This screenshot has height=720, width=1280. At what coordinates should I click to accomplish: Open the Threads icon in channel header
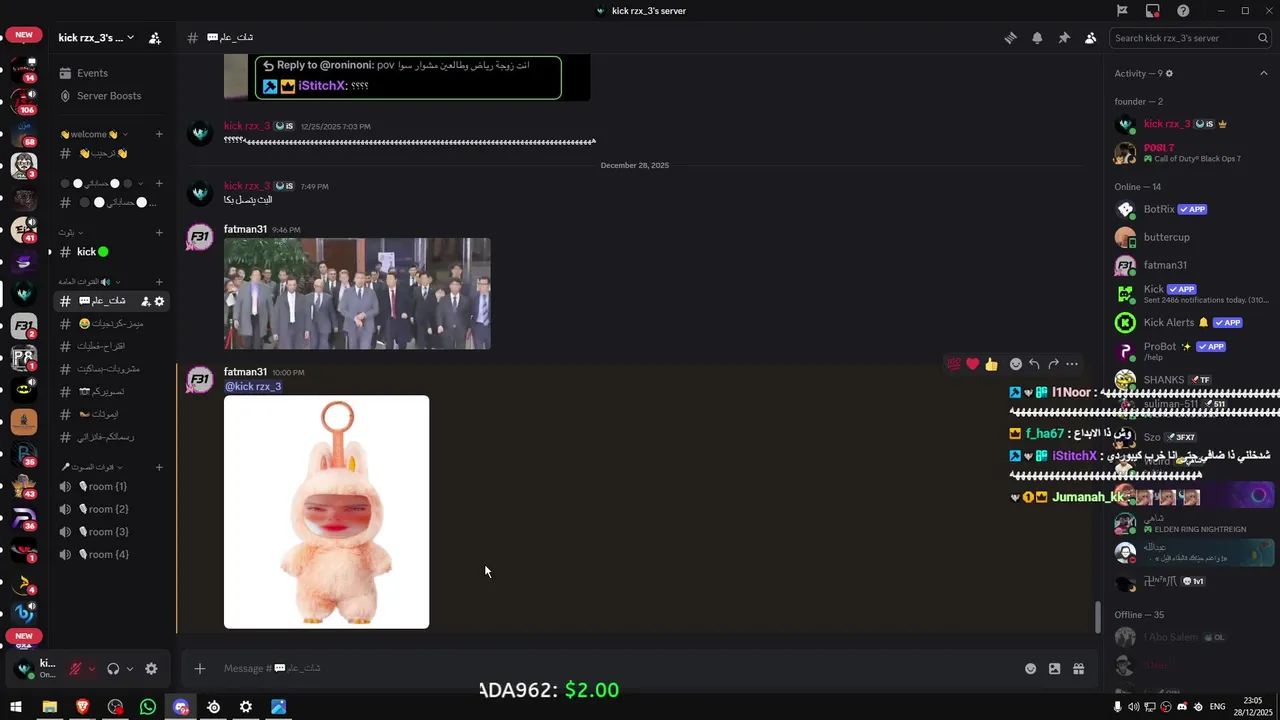tap(1011, 38)
